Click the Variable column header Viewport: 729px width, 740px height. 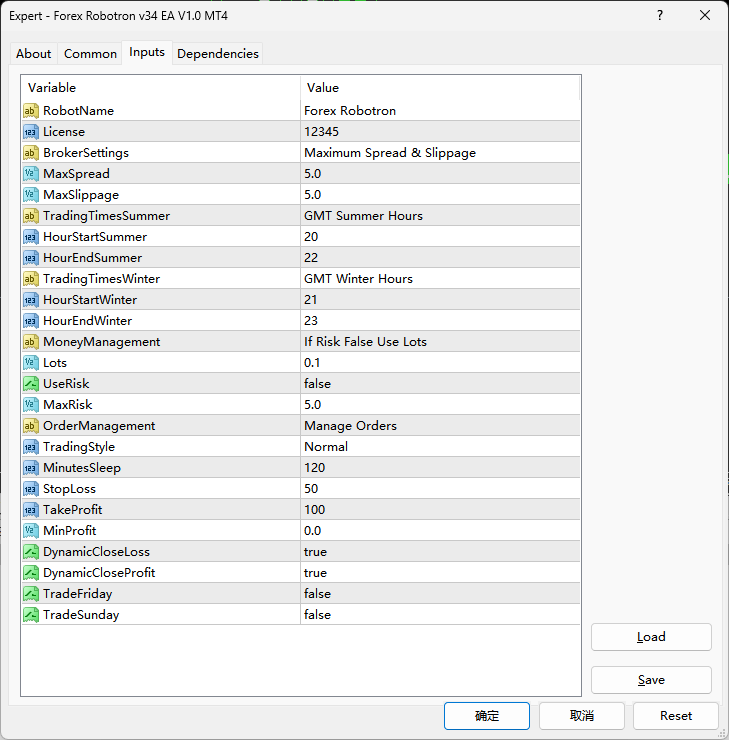click(x=160, y=88)
